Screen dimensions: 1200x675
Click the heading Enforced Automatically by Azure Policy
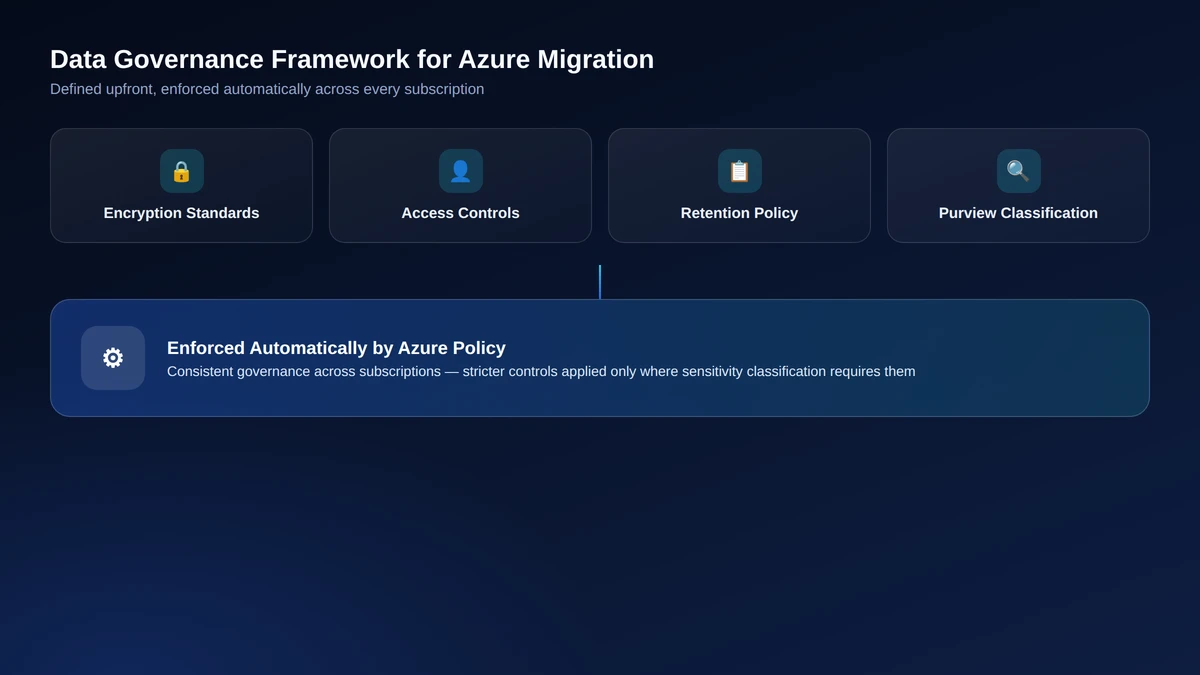tap(336, 348)
